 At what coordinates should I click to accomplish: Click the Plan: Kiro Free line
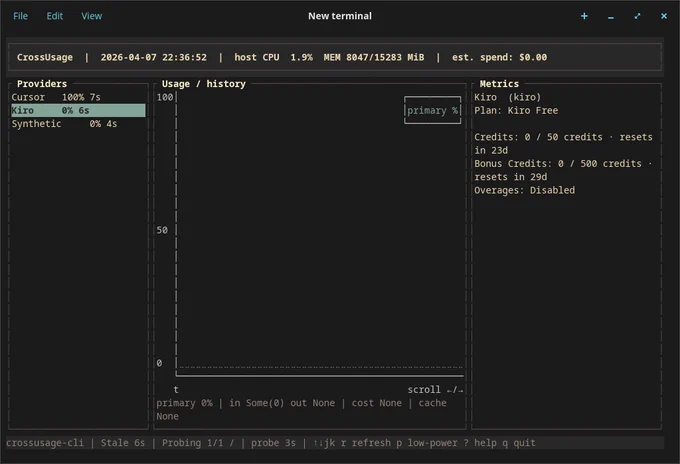(516, 111)
